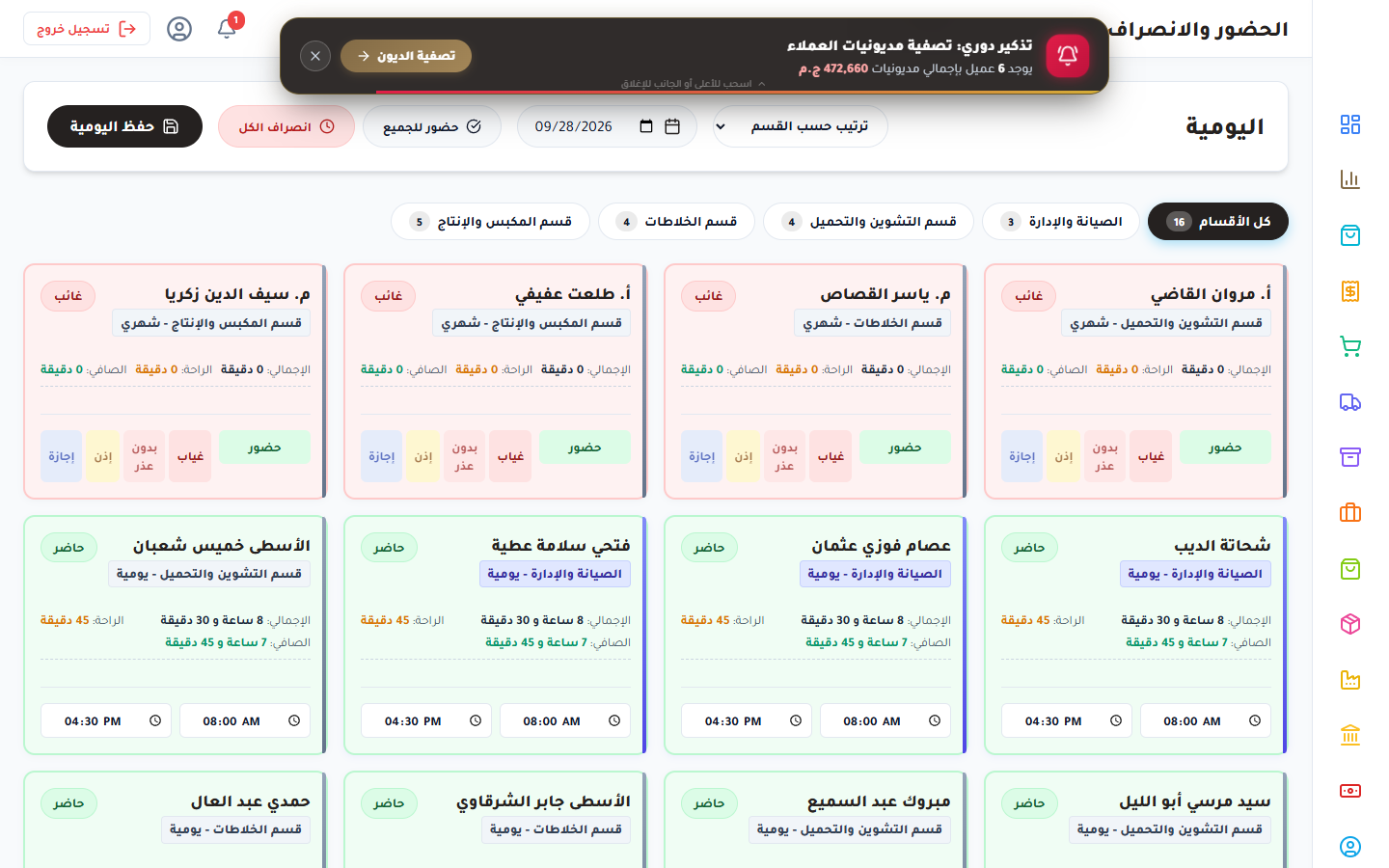Click تسجيل خروج logout button

tap(87, 29)
